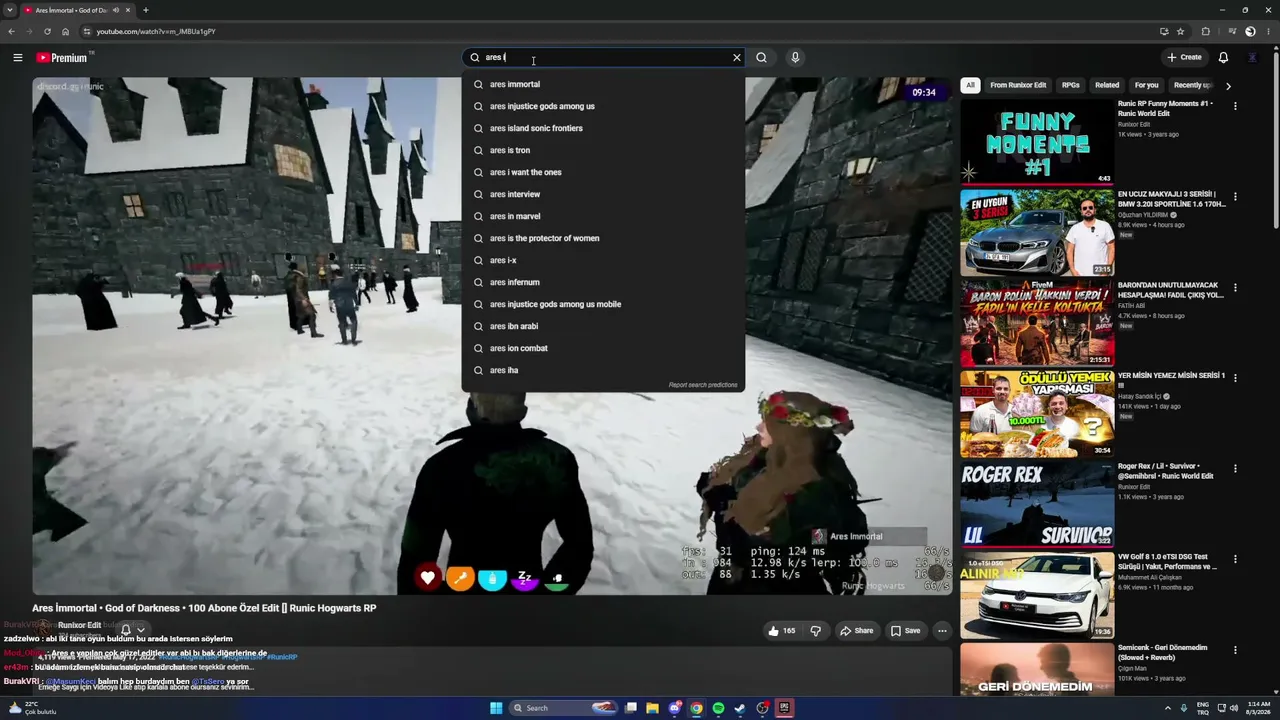Choose 'ares injustice gods among us mobile' suggestion

click(x=603, y=304)
